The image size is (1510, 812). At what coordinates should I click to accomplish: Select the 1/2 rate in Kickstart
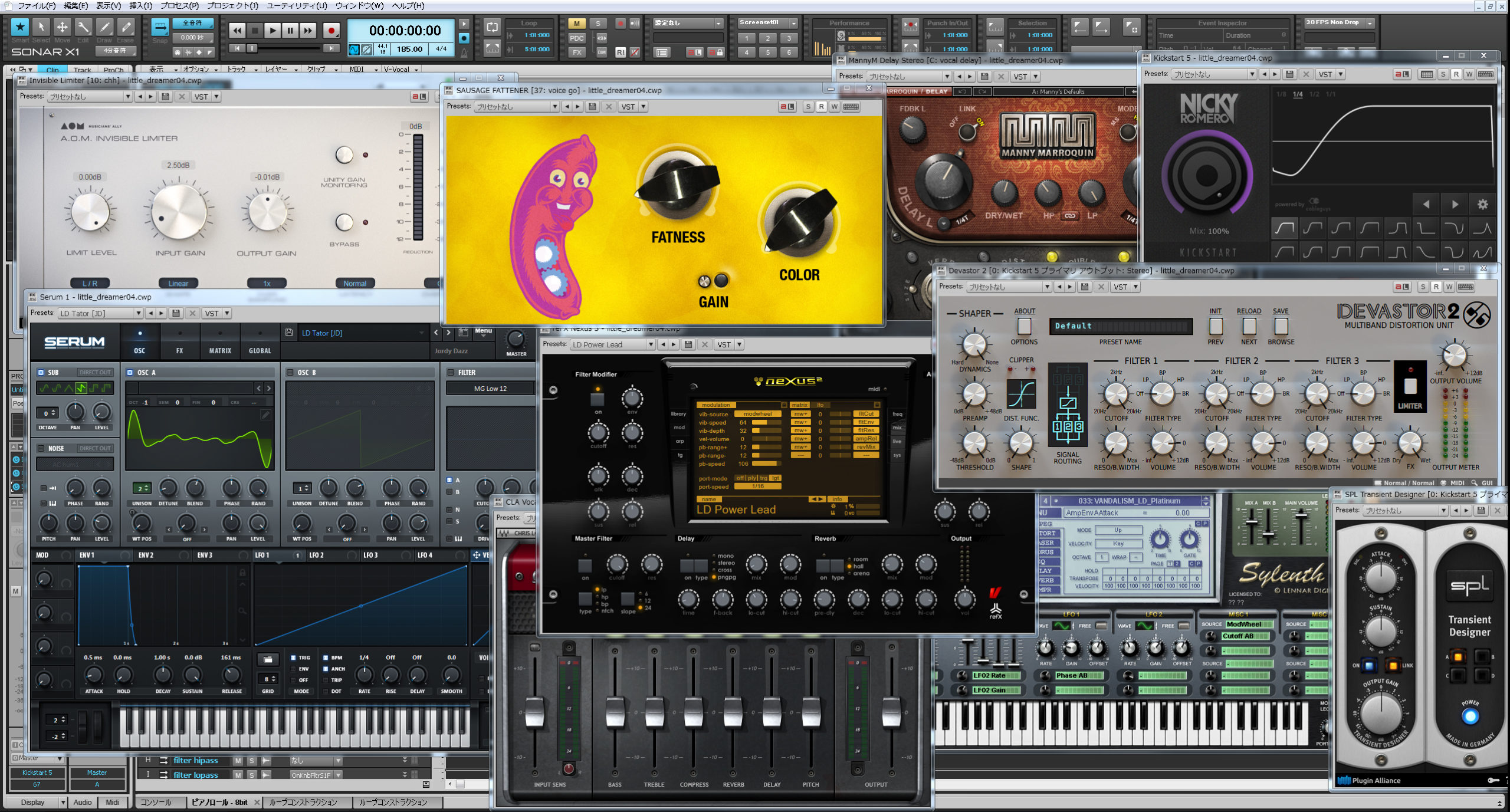pyautogui.click(x=1314, y=94)
